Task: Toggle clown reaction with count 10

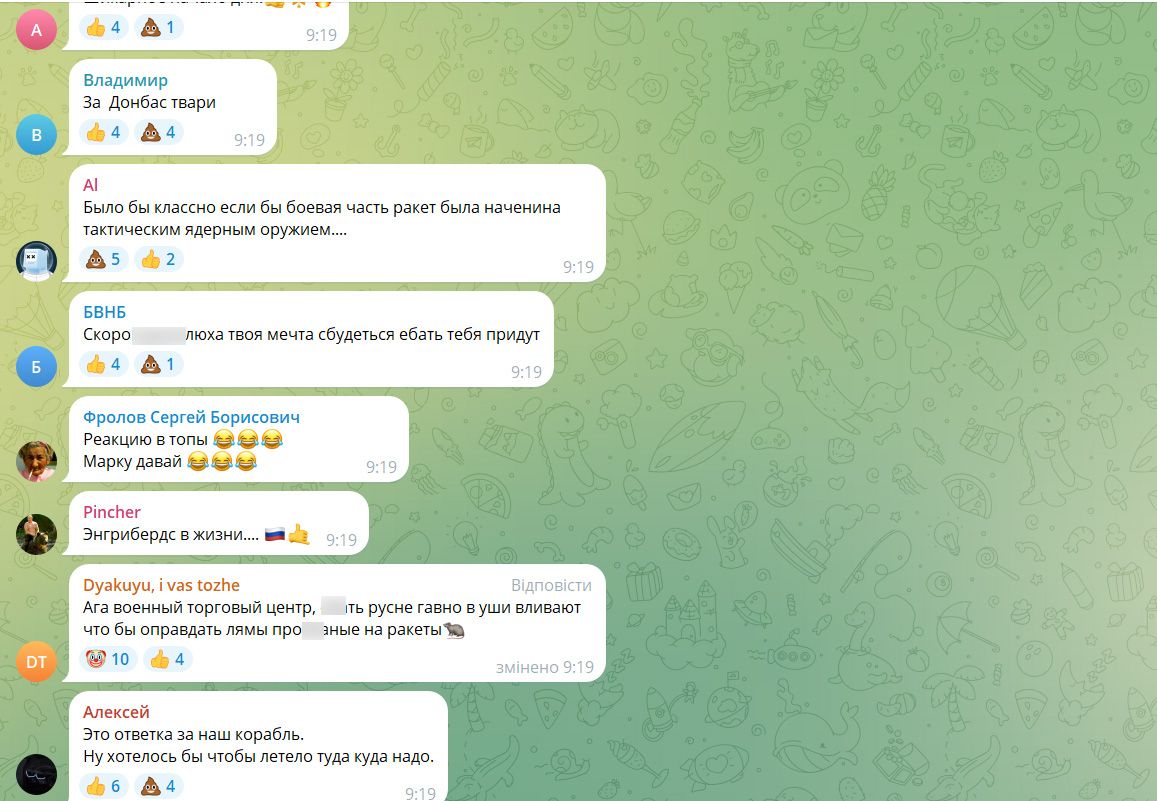Action: pos(108,659)
